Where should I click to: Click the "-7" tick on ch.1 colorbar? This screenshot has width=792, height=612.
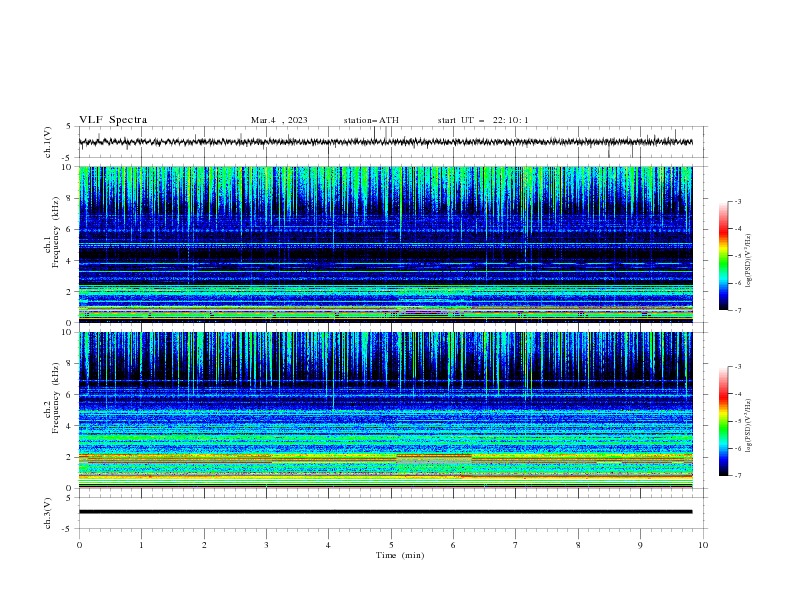click(737, 310)
